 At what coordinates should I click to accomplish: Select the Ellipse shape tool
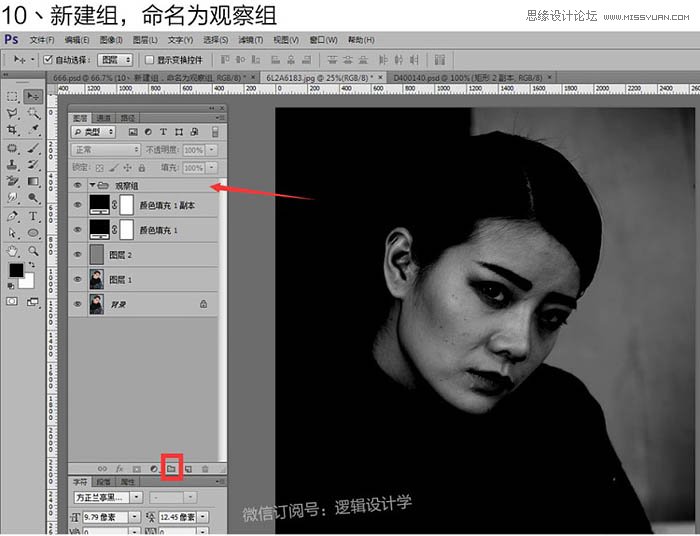(x=33, y=233)
